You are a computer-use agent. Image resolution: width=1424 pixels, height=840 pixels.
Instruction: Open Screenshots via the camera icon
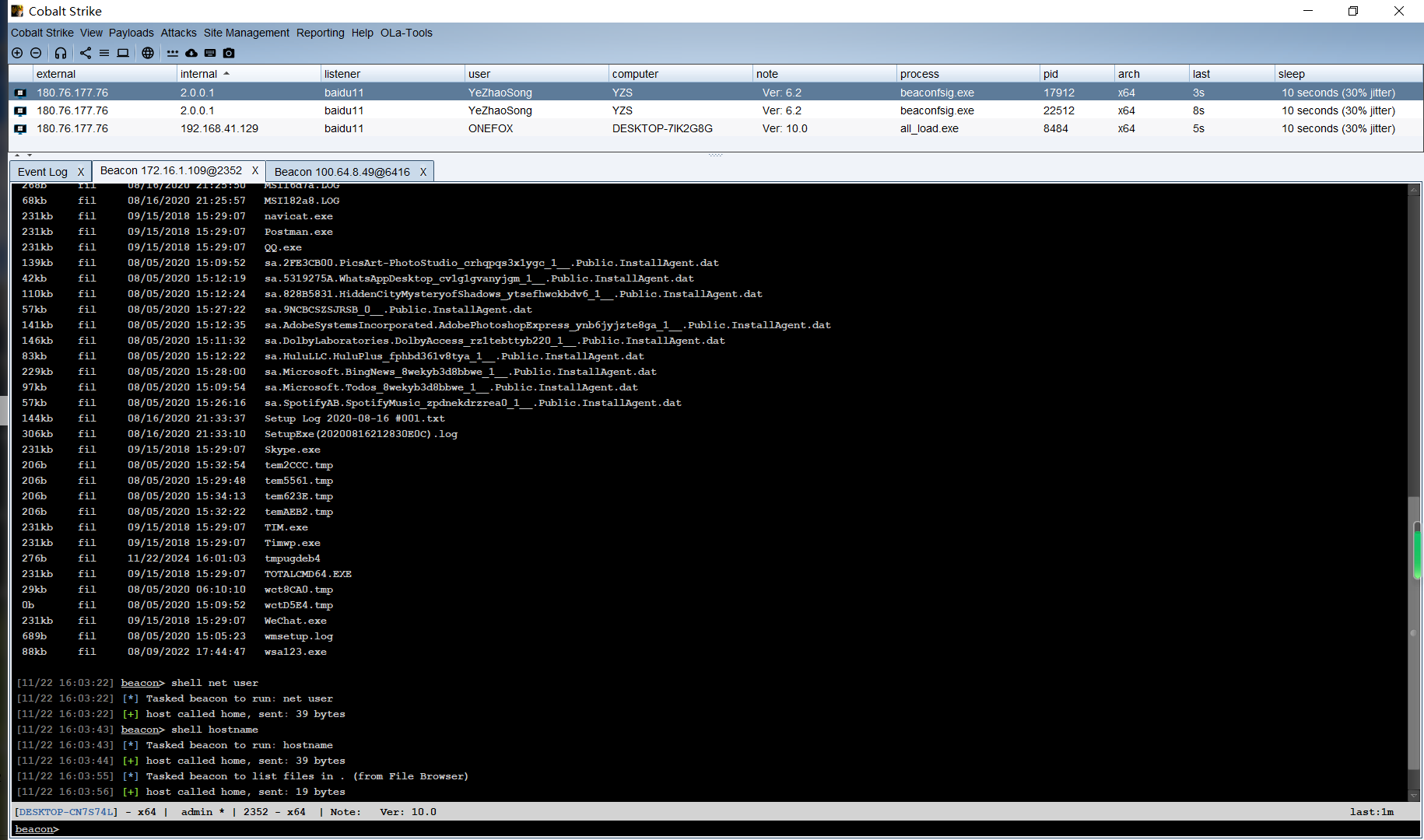coord(229,53)
